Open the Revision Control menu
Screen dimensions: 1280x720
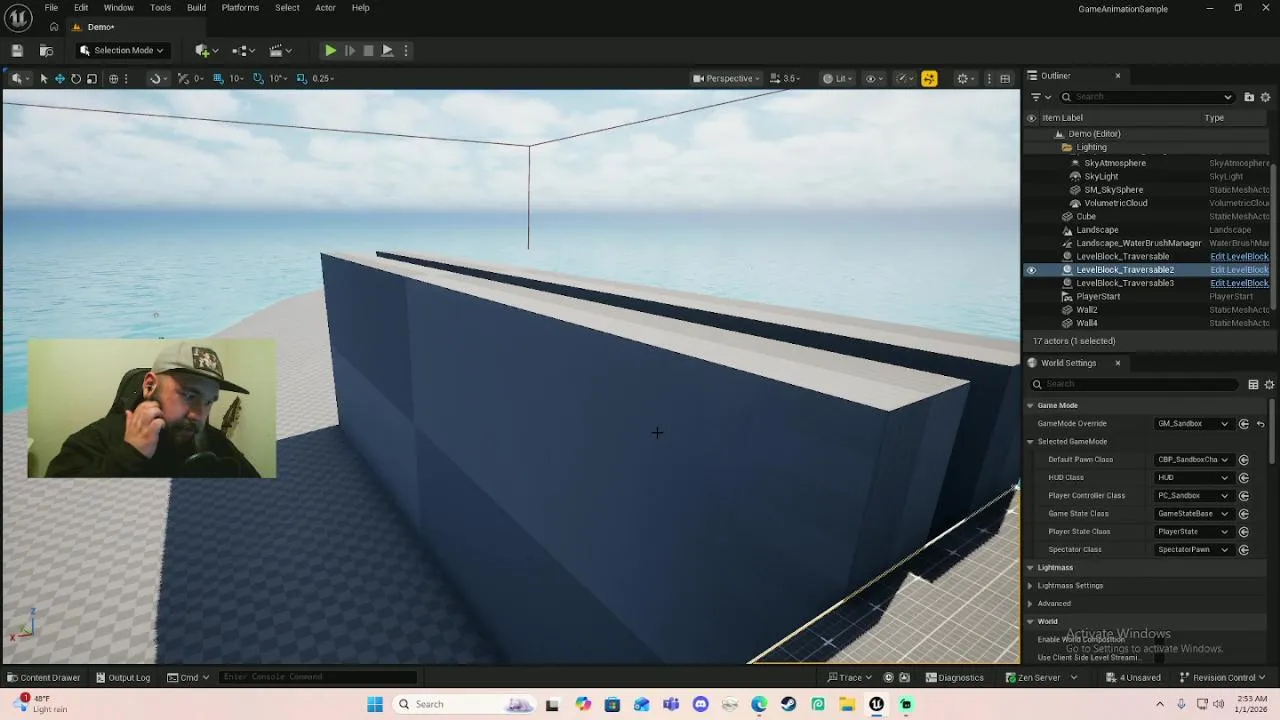click(1223, 678)
